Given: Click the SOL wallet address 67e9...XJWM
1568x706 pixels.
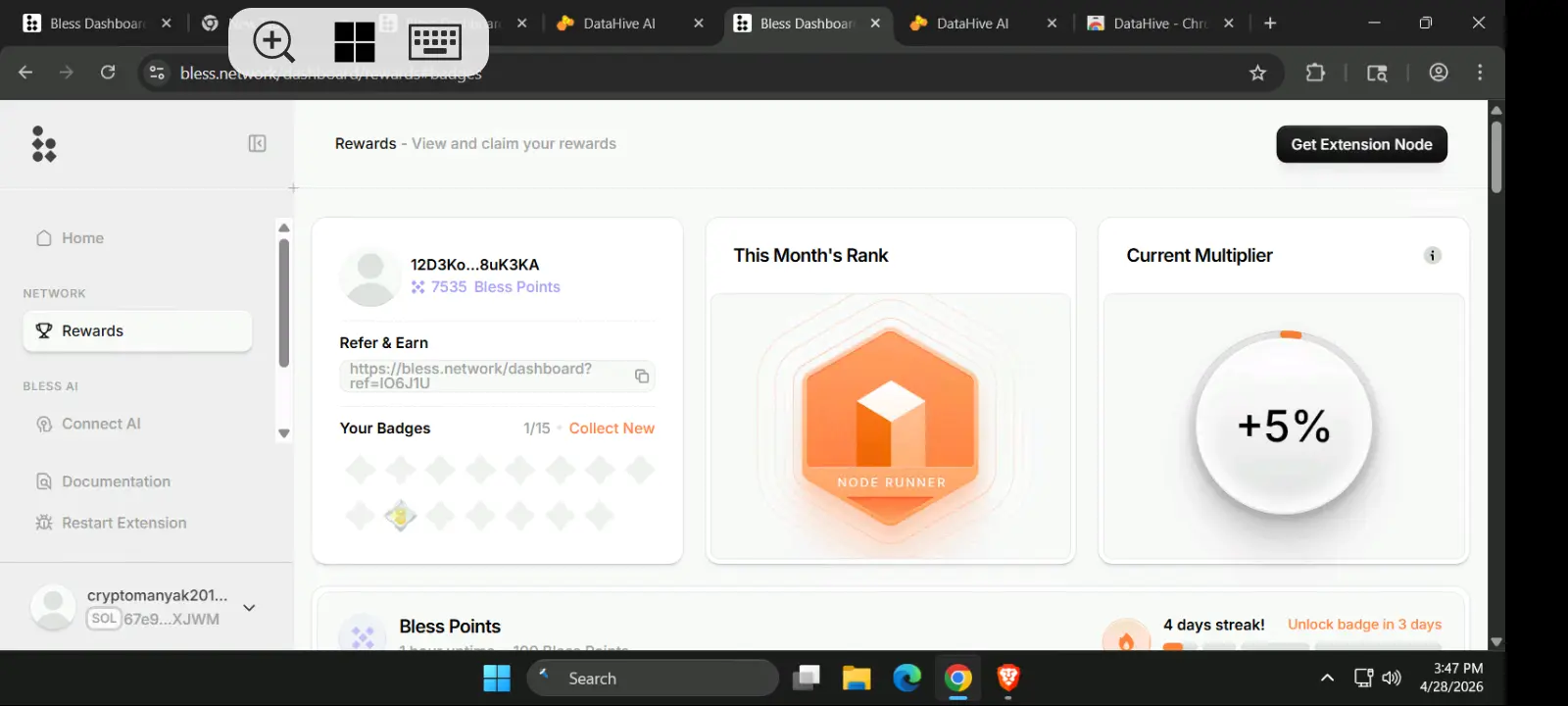Looking at the screenshot, I should pos(171,620).
